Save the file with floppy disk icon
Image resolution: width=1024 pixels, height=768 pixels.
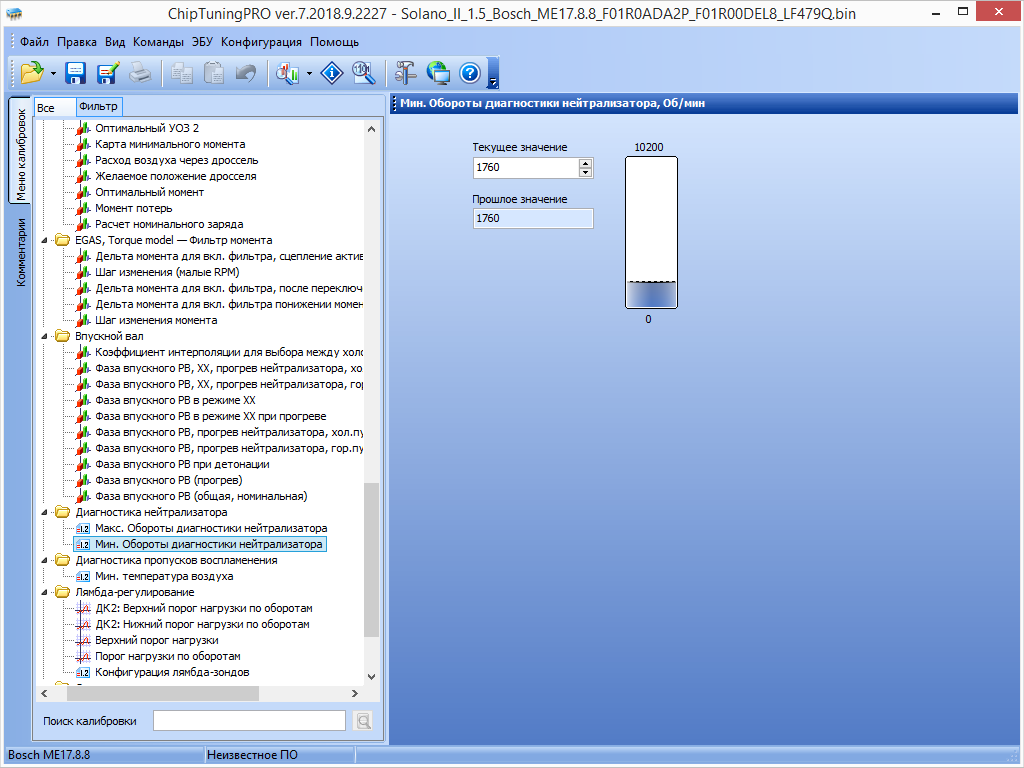pos(76,72)
